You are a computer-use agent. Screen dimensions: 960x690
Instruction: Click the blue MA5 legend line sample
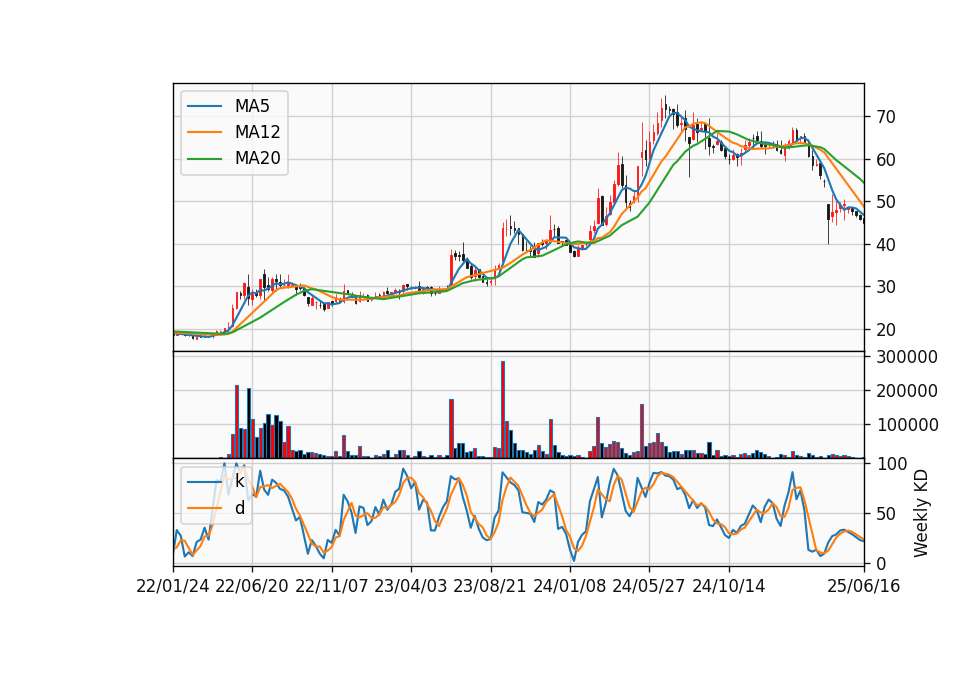point(204,106)
